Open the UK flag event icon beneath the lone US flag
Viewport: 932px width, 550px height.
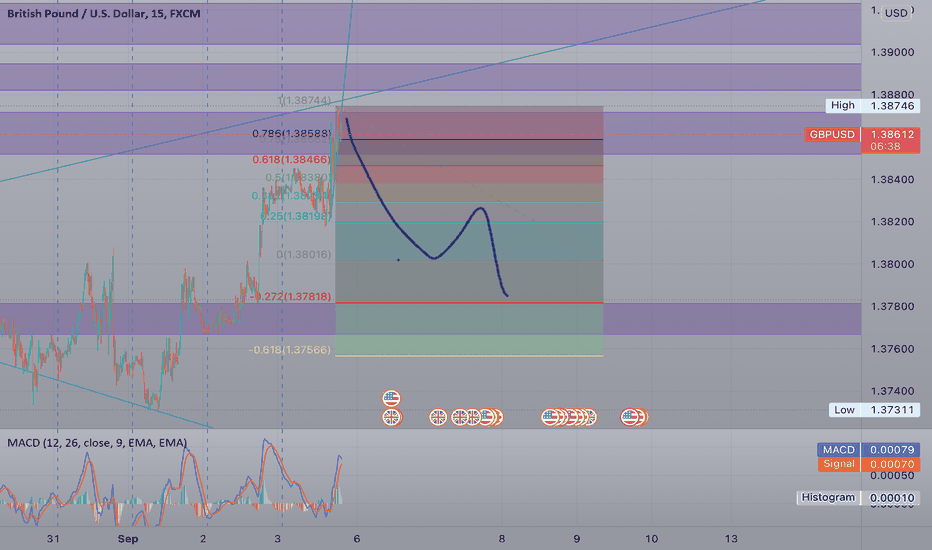[x=391, y=417]
